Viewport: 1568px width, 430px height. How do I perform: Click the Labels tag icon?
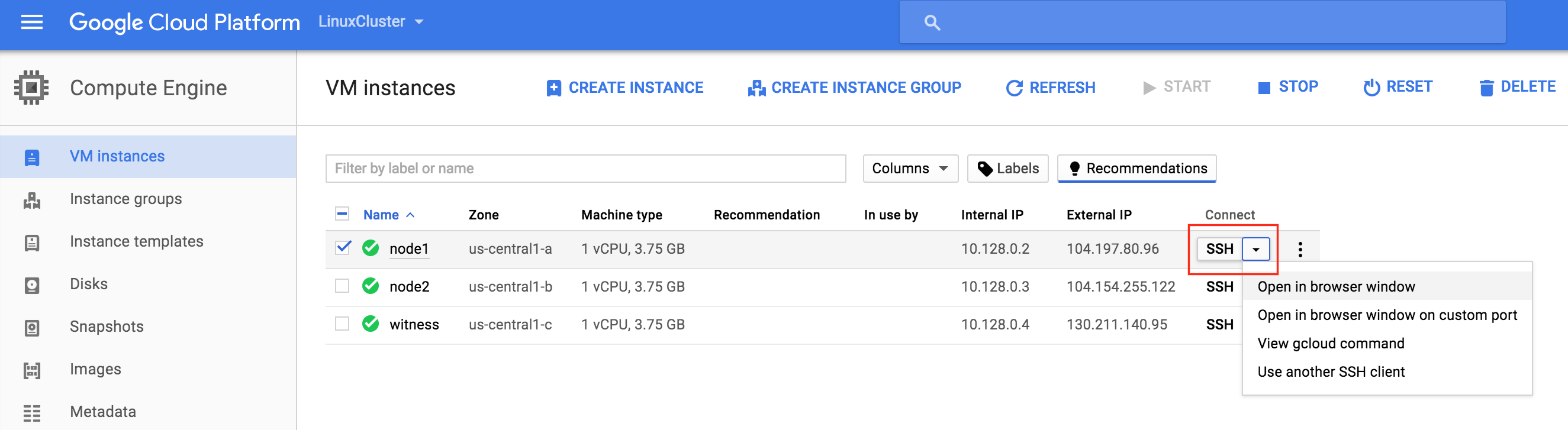click(984, 169)
